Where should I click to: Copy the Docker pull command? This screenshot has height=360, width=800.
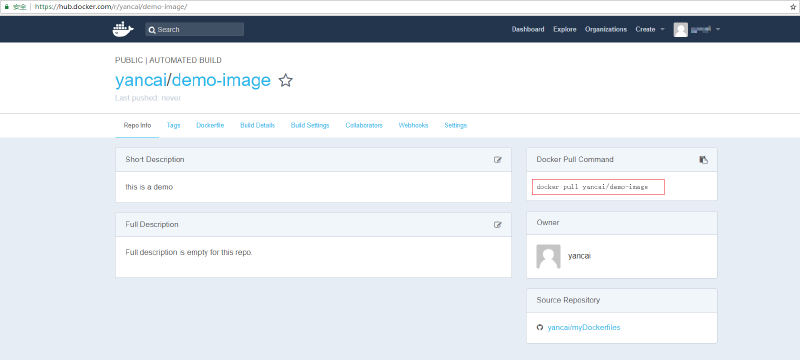pos(704,160)
